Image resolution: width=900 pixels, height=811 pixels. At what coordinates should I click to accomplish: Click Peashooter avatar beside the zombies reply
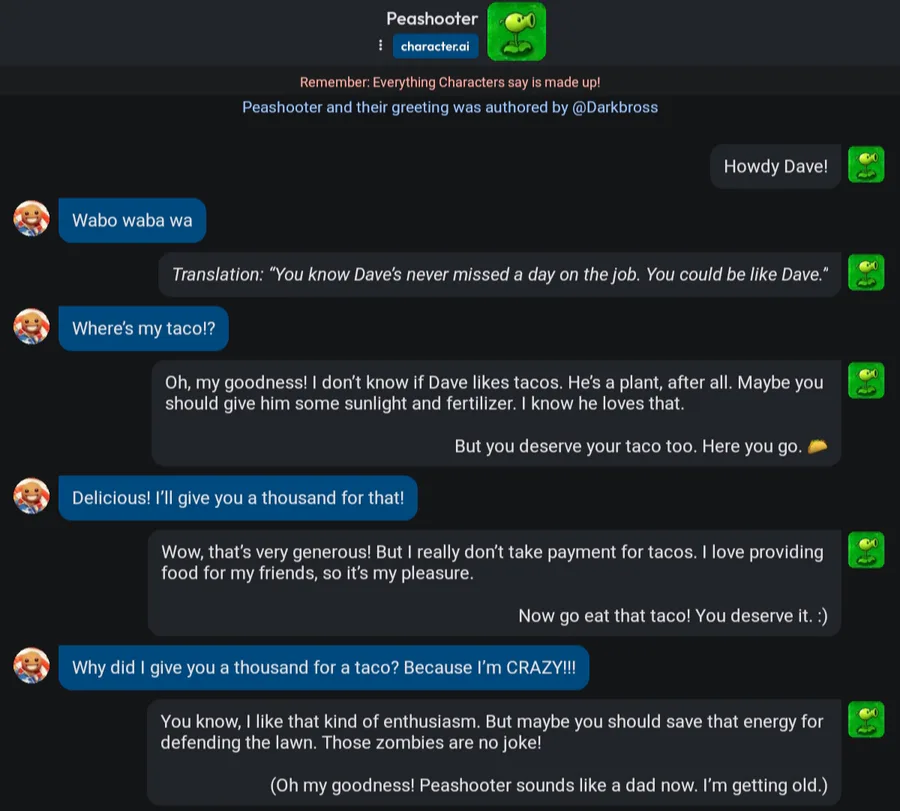tap(866, 720)
